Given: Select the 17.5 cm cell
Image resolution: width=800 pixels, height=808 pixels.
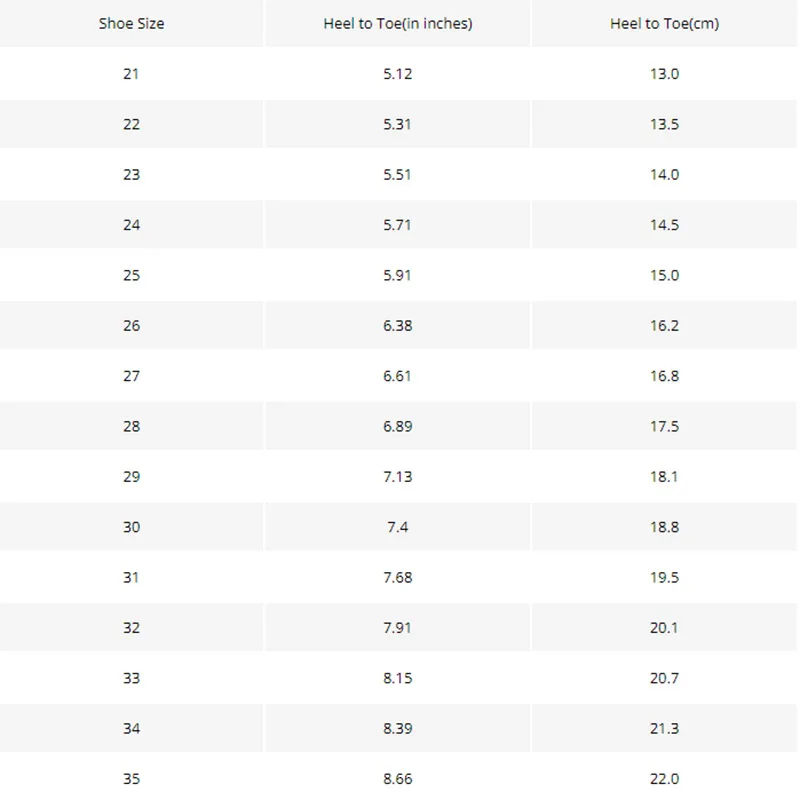Looking at the screenshot, I should (x=664, y=426).
